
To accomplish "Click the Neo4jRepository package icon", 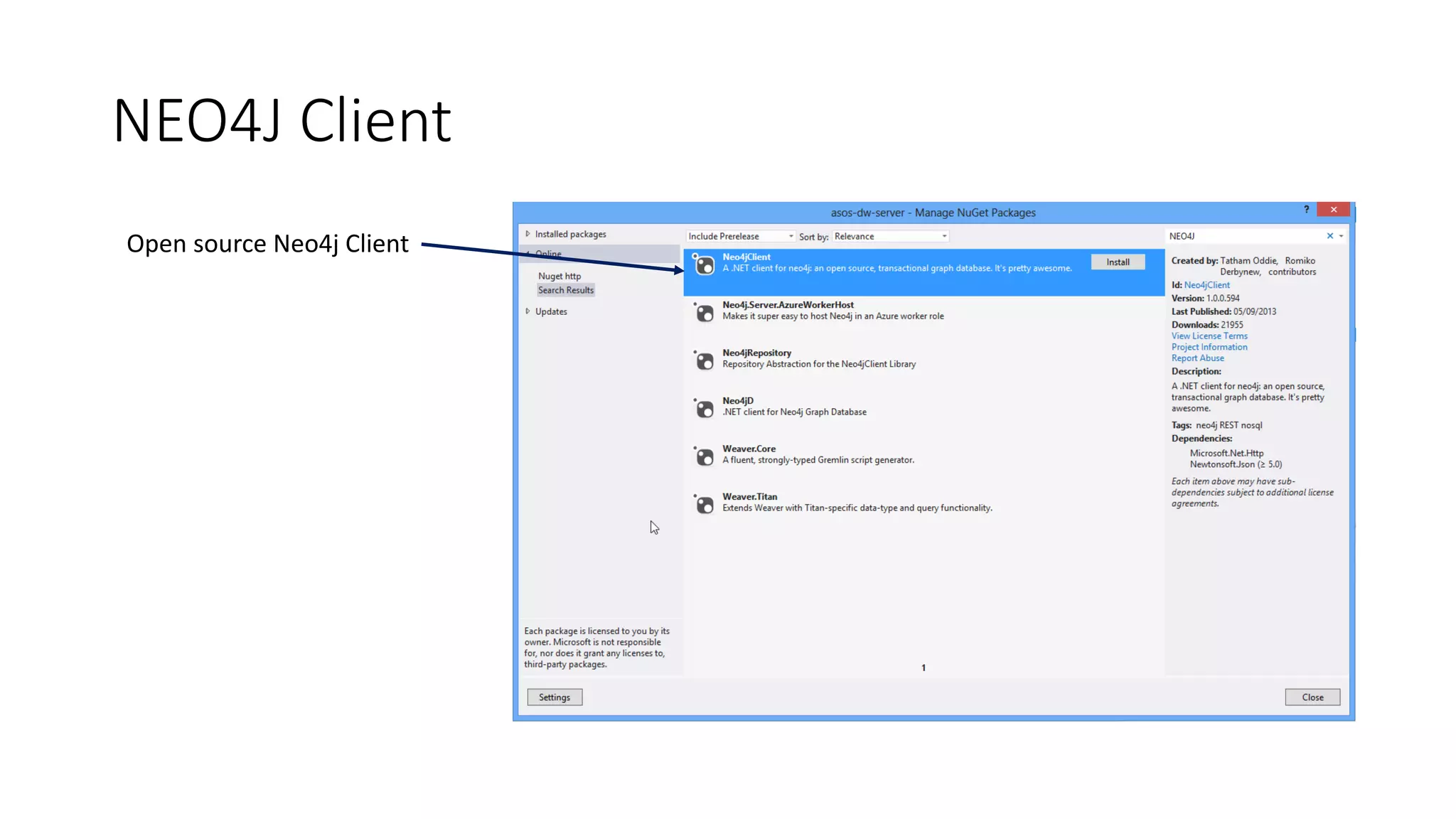I will tap(704, 361).
